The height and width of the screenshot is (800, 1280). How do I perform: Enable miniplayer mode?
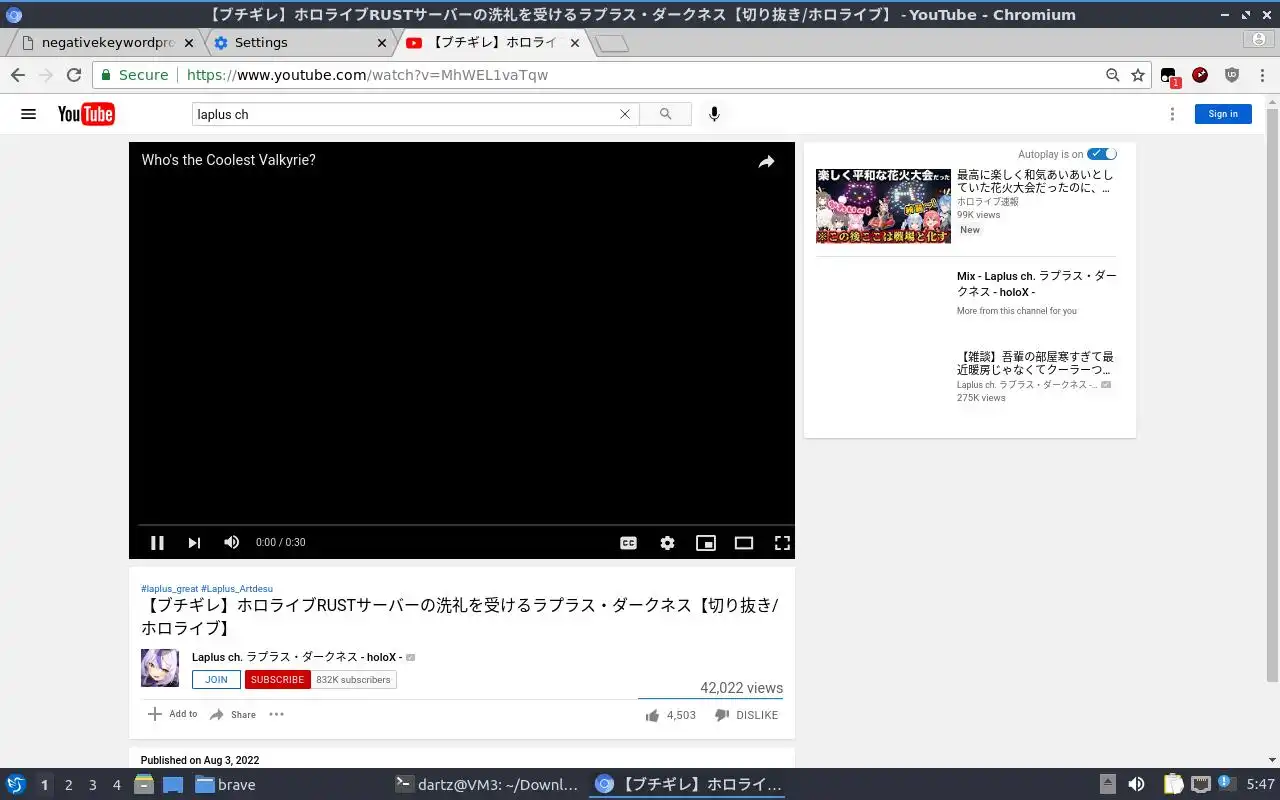pyautogui.click(x=706, y=543)
